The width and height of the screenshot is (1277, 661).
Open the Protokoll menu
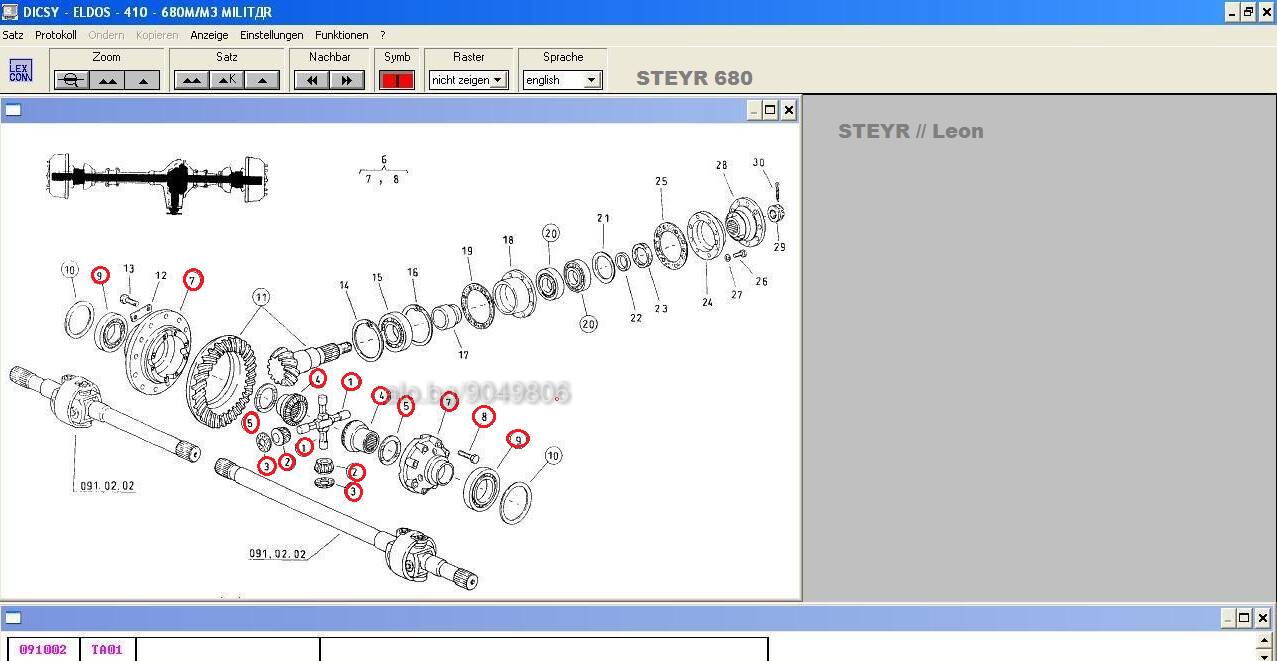click(x=56, y=35)
